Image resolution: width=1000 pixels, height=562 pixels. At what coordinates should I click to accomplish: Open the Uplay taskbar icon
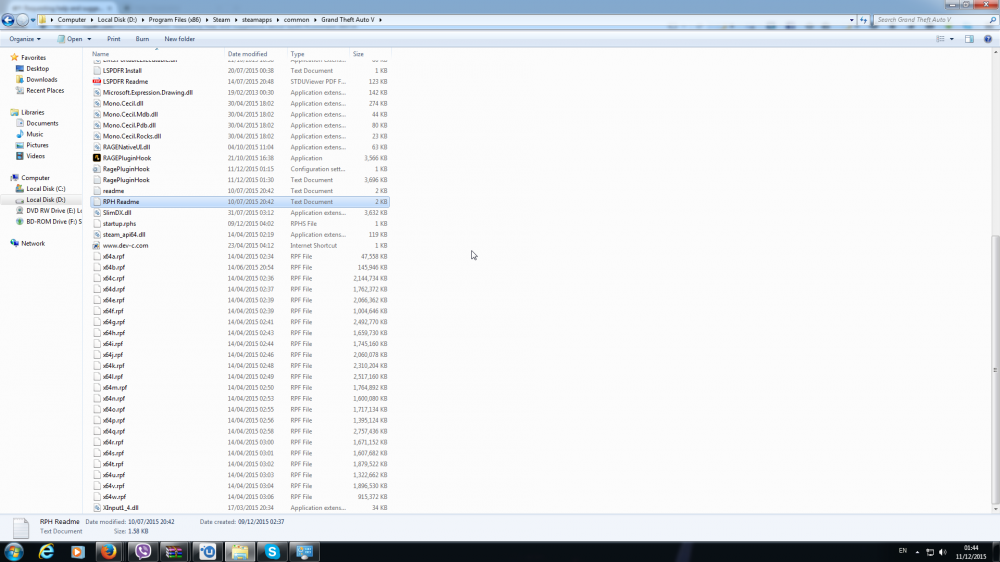click(207, 552)
